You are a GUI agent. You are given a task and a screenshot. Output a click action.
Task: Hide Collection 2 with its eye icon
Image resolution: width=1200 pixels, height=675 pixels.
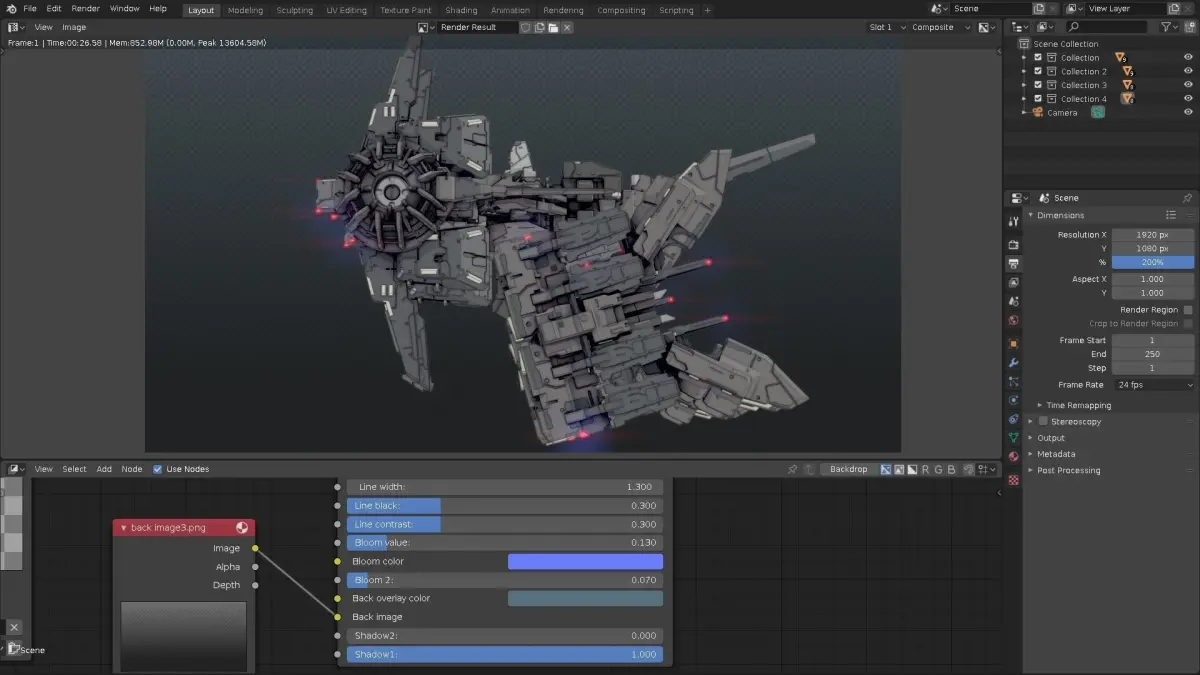click(x=1188, y=71)
